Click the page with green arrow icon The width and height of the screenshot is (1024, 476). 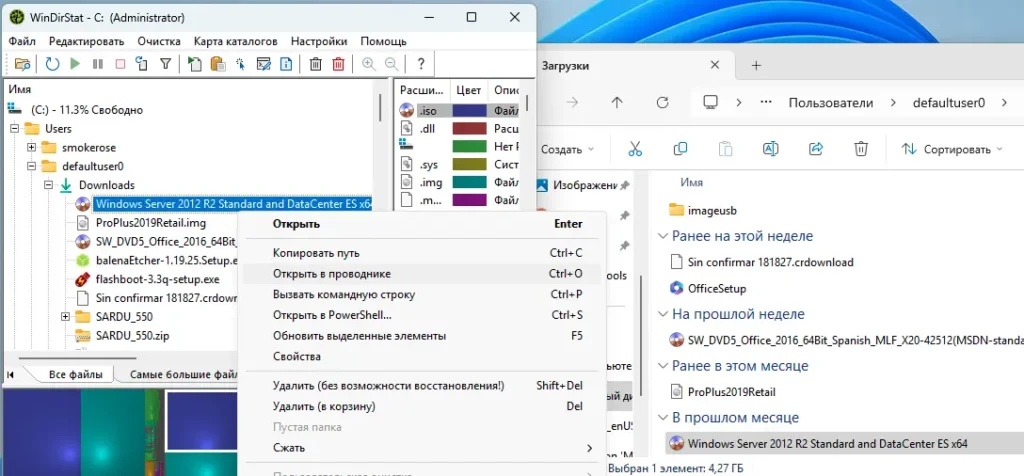[x=195, y=64]
